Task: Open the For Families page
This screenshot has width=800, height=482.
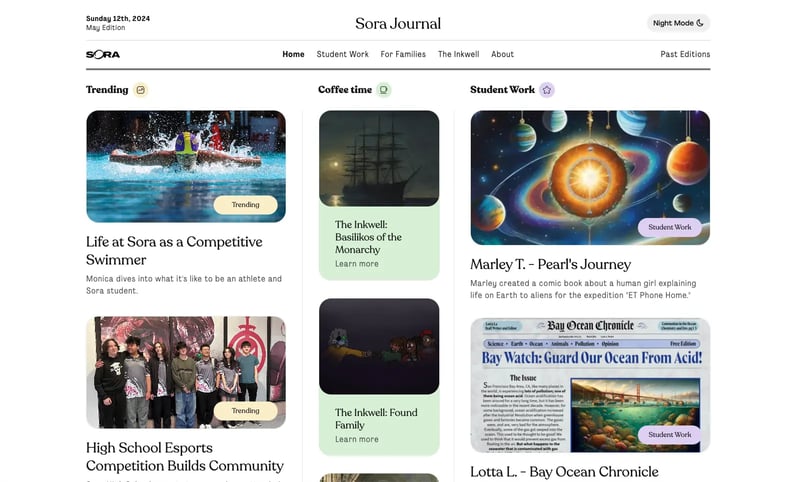Action: point(403,54)
